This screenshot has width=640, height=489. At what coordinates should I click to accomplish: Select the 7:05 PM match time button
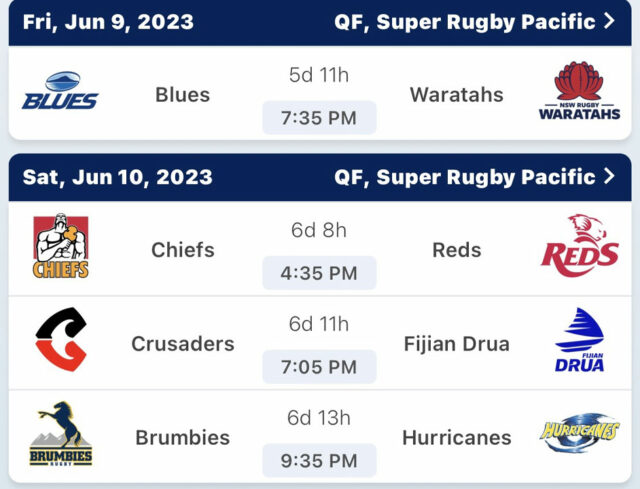pos(319,367)
